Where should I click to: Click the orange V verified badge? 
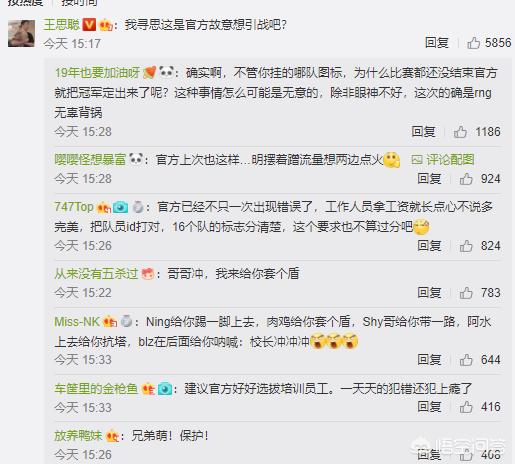coord(89,25)
